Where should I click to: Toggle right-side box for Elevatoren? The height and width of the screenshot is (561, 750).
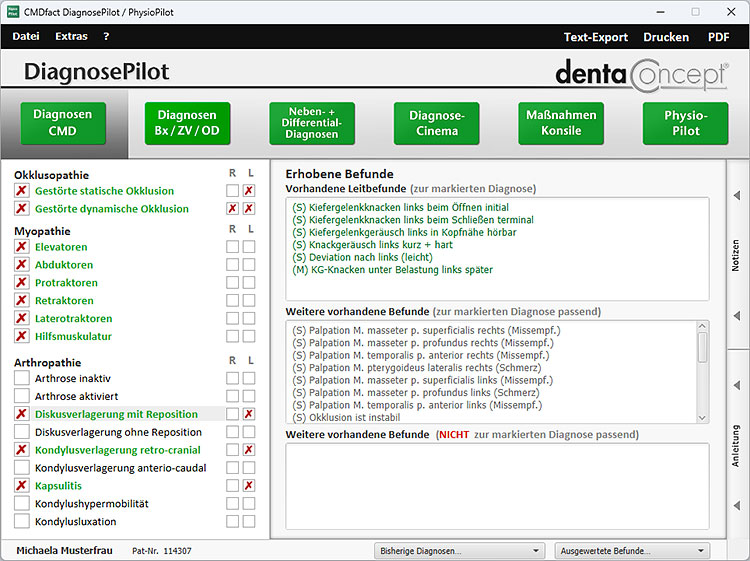pos(232,247)
